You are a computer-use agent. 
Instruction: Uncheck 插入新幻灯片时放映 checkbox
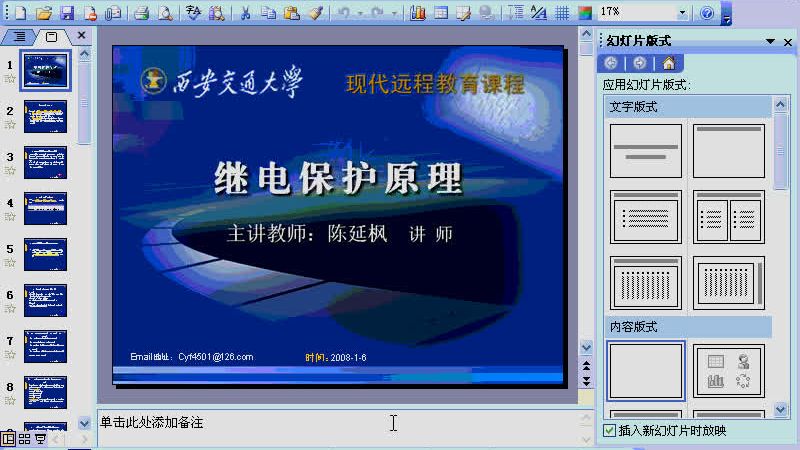point(609,430)
